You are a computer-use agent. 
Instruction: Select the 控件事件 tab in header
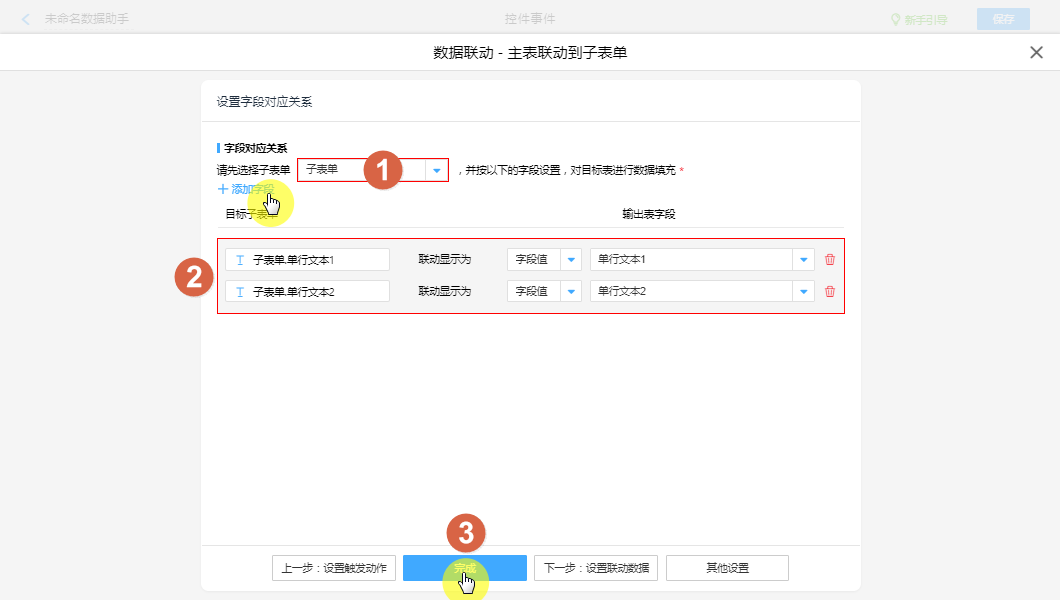530,19
